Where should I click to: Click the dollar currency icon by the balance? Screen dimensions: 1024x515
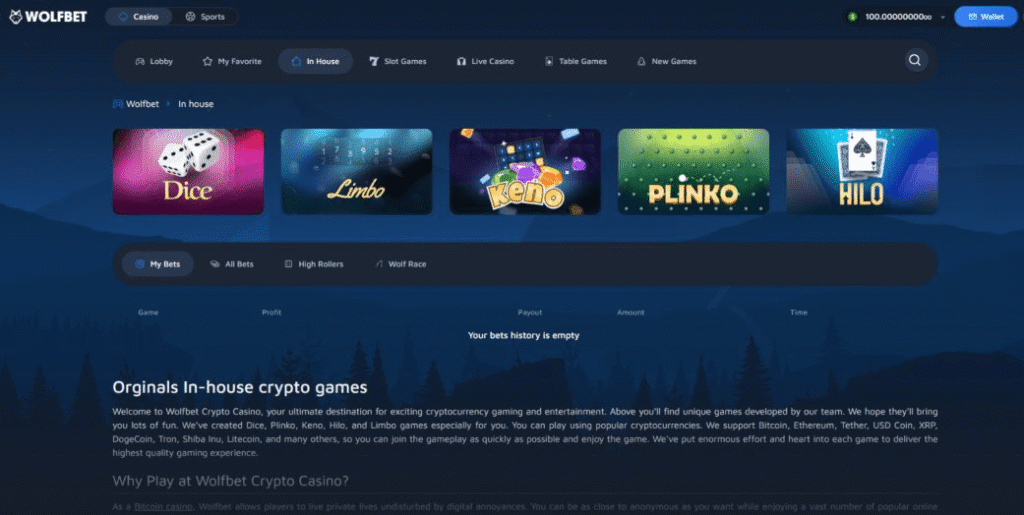tap(852, 17)
